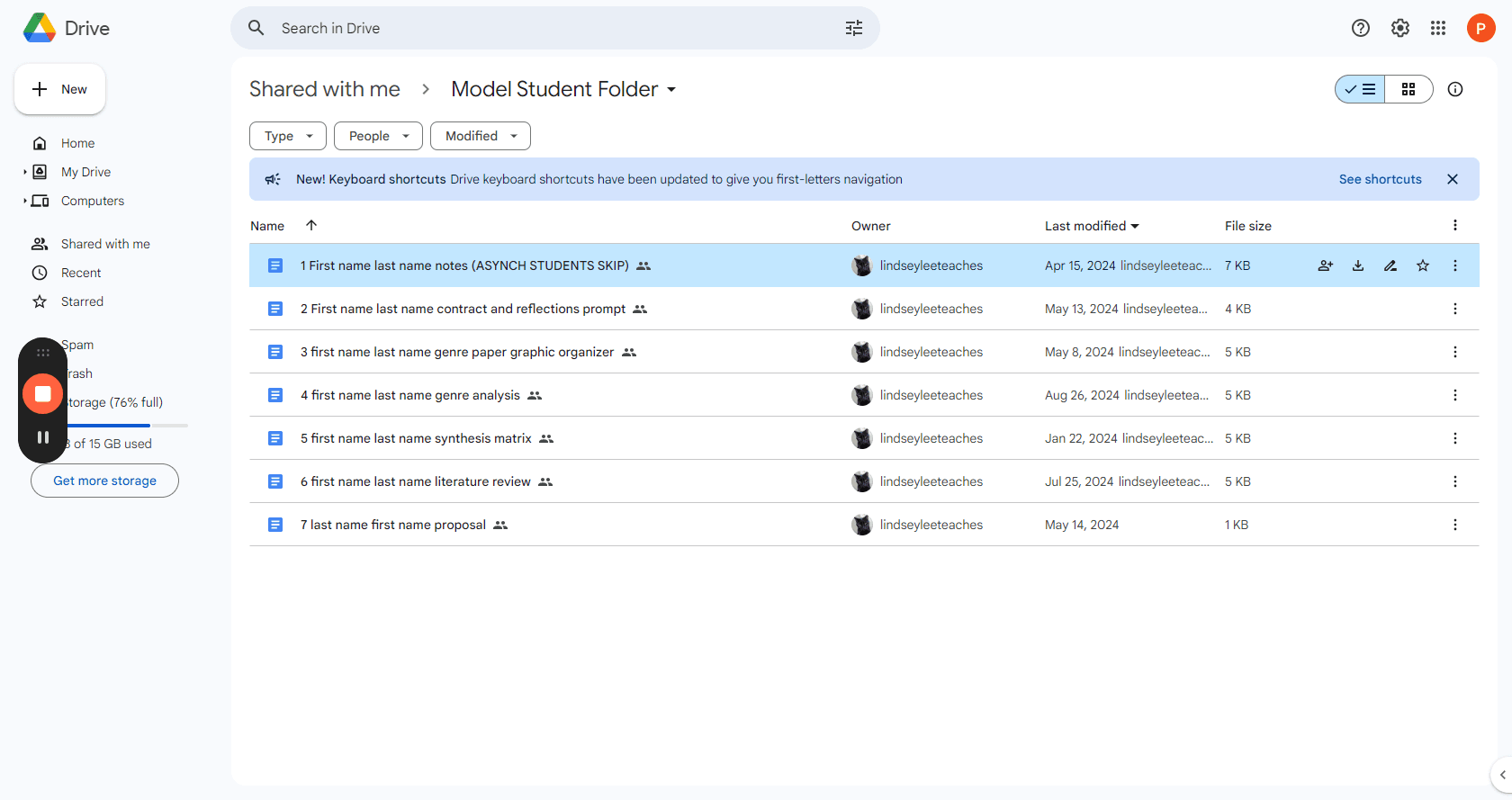
Task: Navigate to Shared with me breadcrumb
Action: coord(325,89)
